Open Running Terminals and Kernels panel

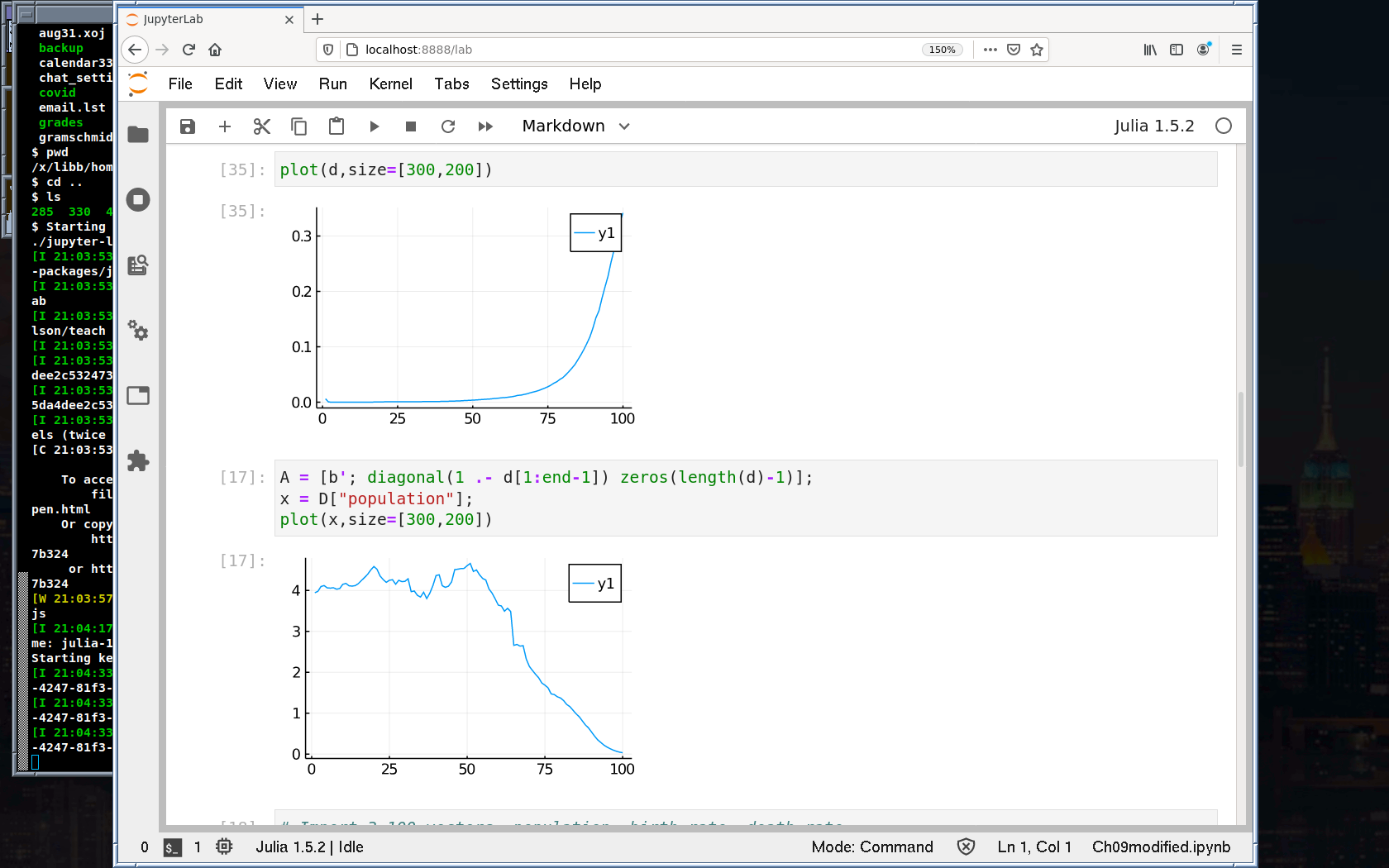coord(138,200)
